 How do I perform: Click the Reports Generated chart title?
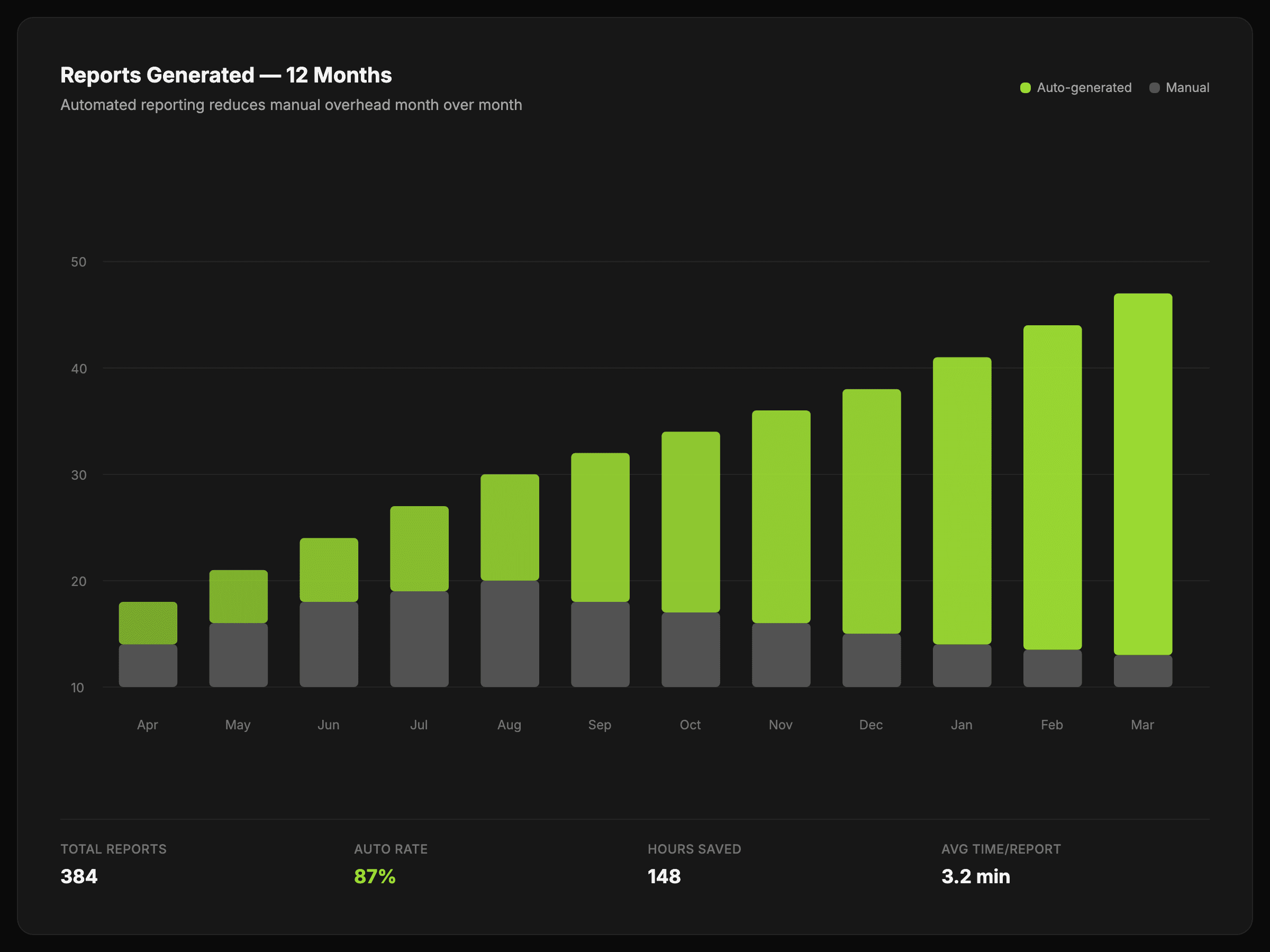225,75
